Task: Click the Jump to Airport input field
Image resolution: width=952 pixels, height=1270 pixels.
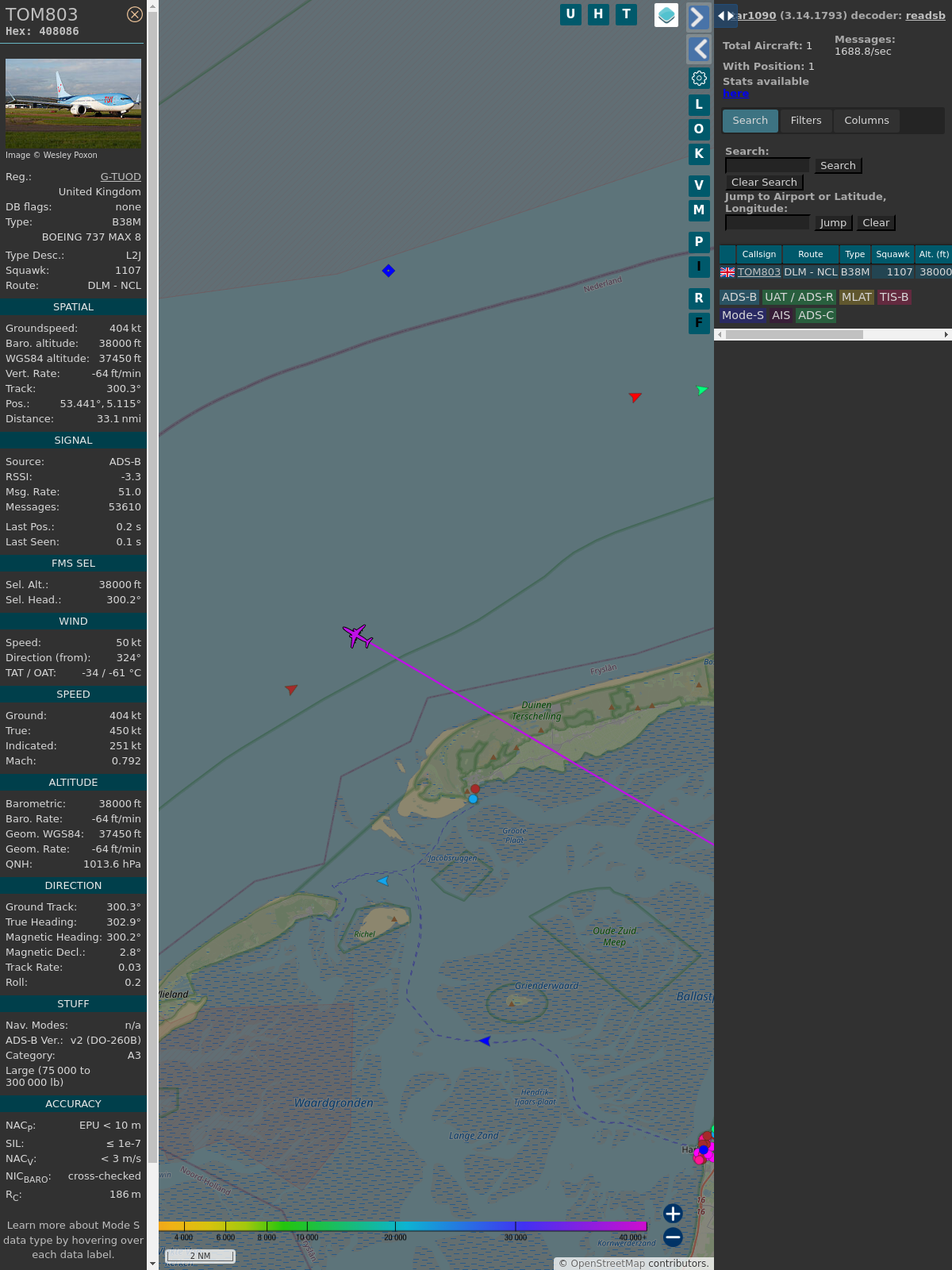Action: click(x=767, y=223)
